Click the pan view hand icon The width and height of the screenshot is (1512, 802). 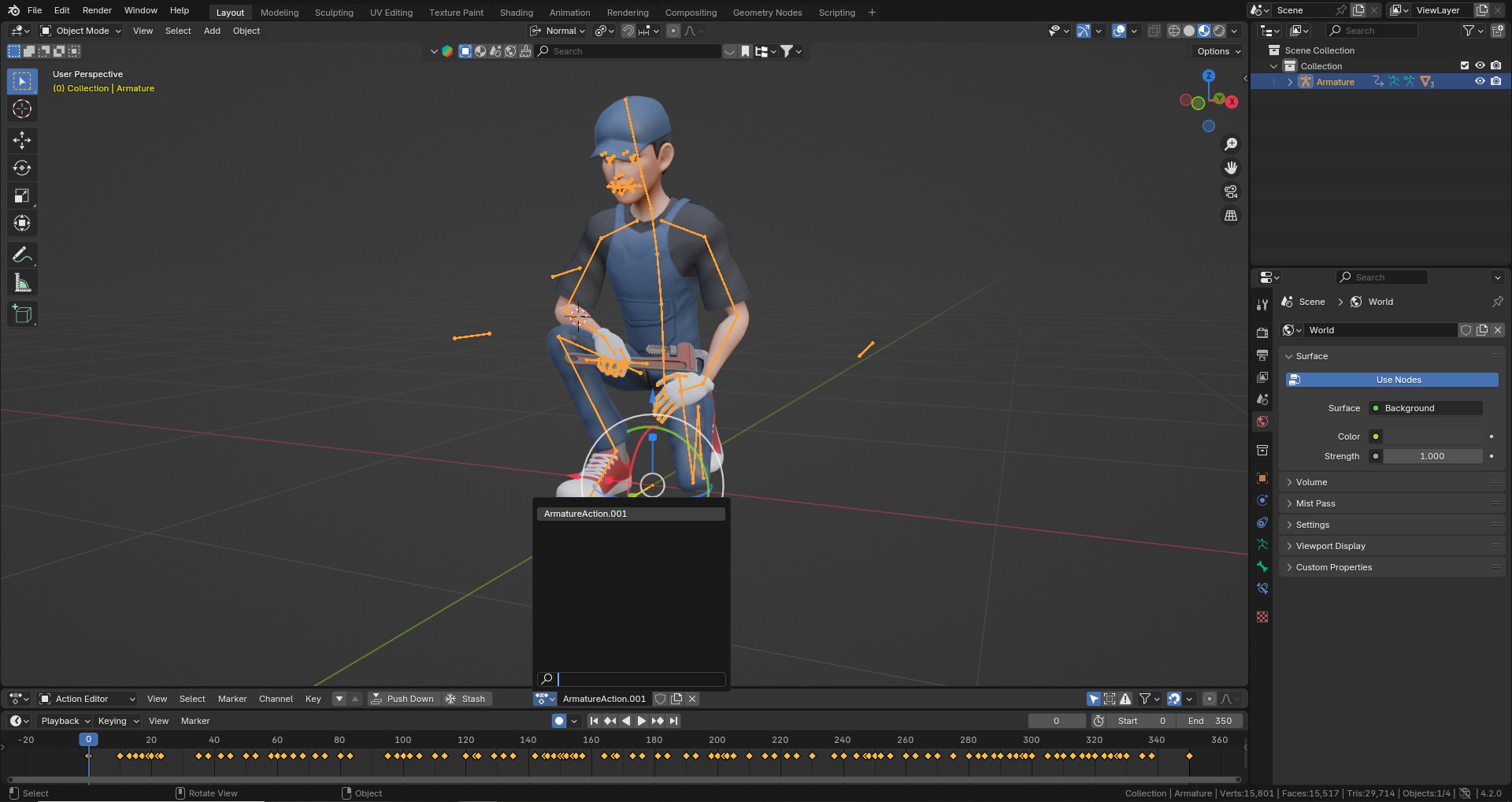coord(1231,168)
